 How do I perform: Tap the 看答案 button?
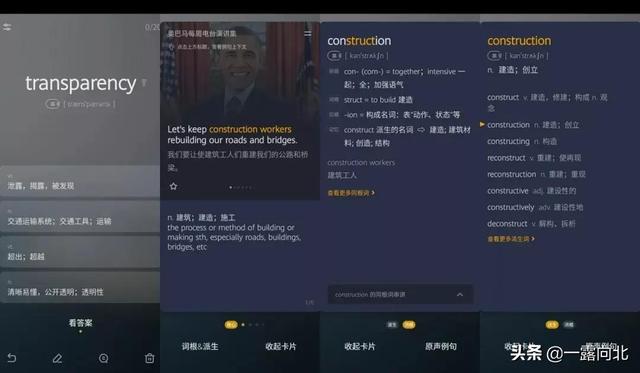pyautogui.click(x=80, y=323)
